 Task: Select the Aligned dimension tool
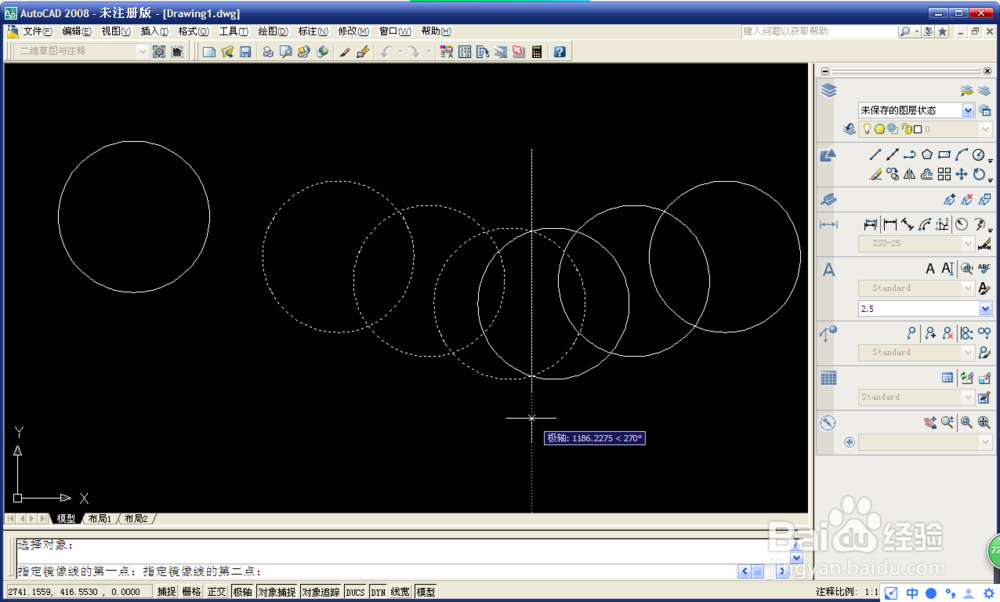coord(907,224)
